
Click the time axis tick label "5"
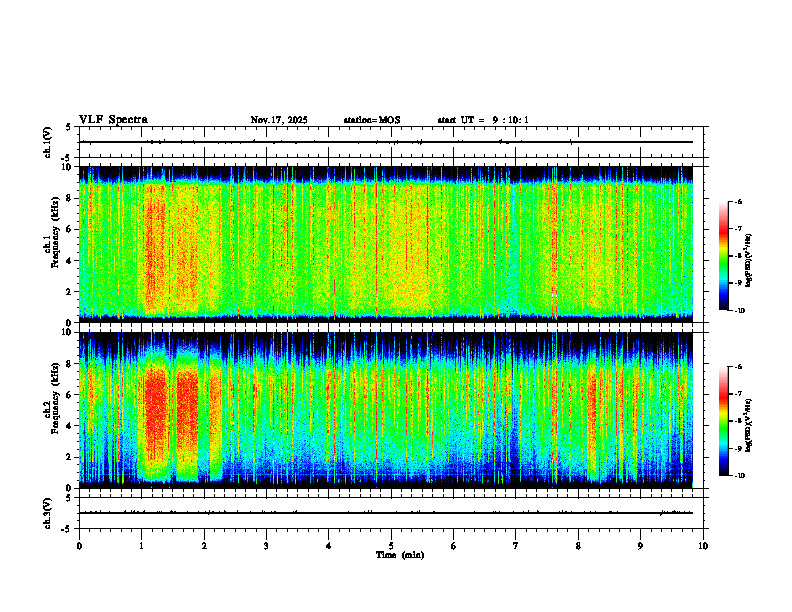coord(391,546)
